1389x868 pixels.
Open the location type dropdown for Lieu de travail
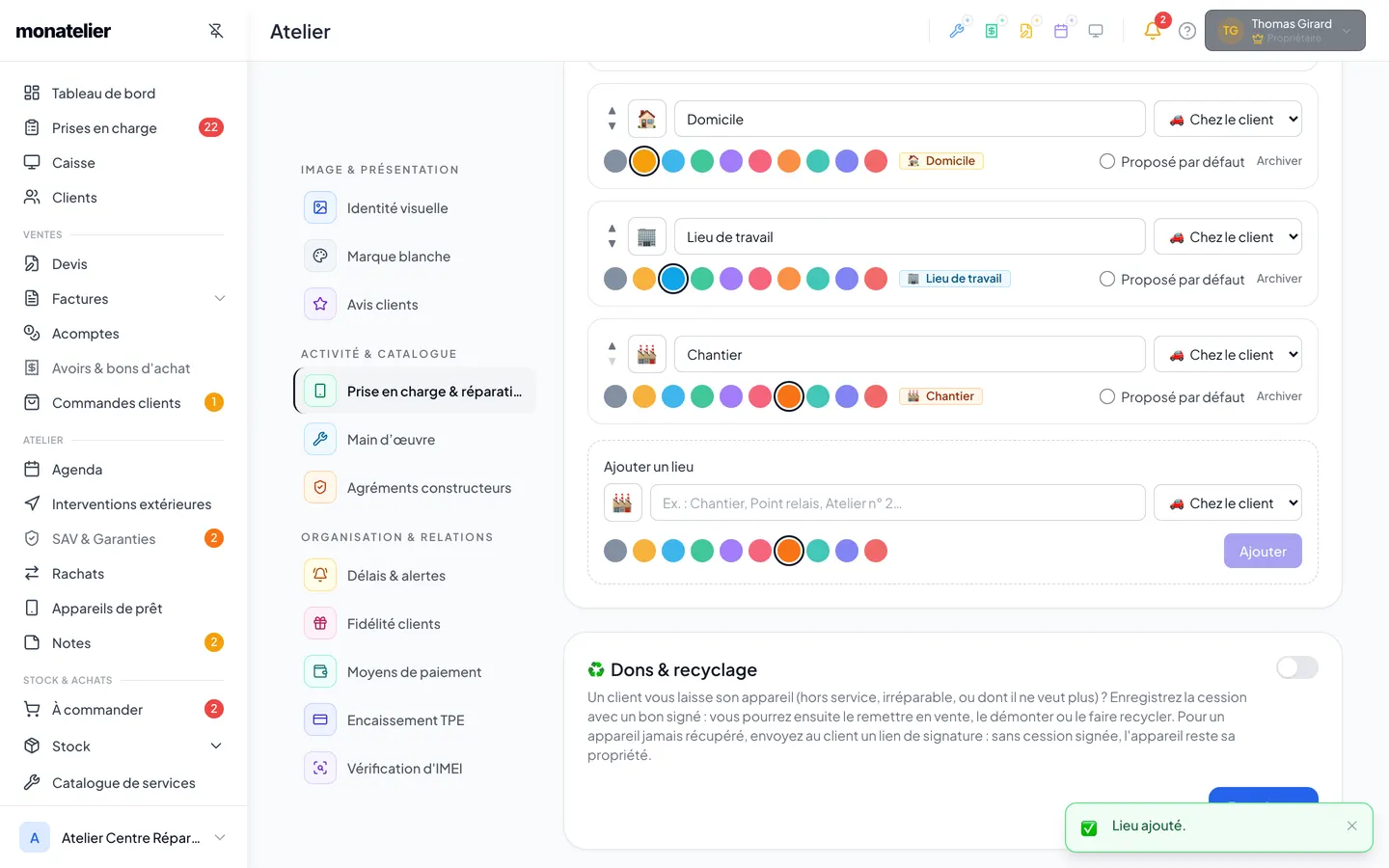pyautogui.click(x=1228, y=237)
